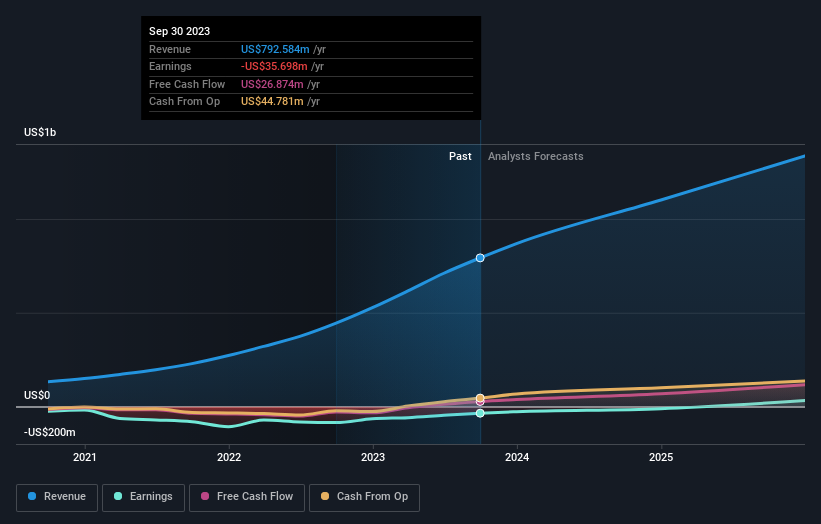This screenshot has height=524, width=821.
Task: Toggle the Free Cash Flow legend series
Action: coord(247,497)
